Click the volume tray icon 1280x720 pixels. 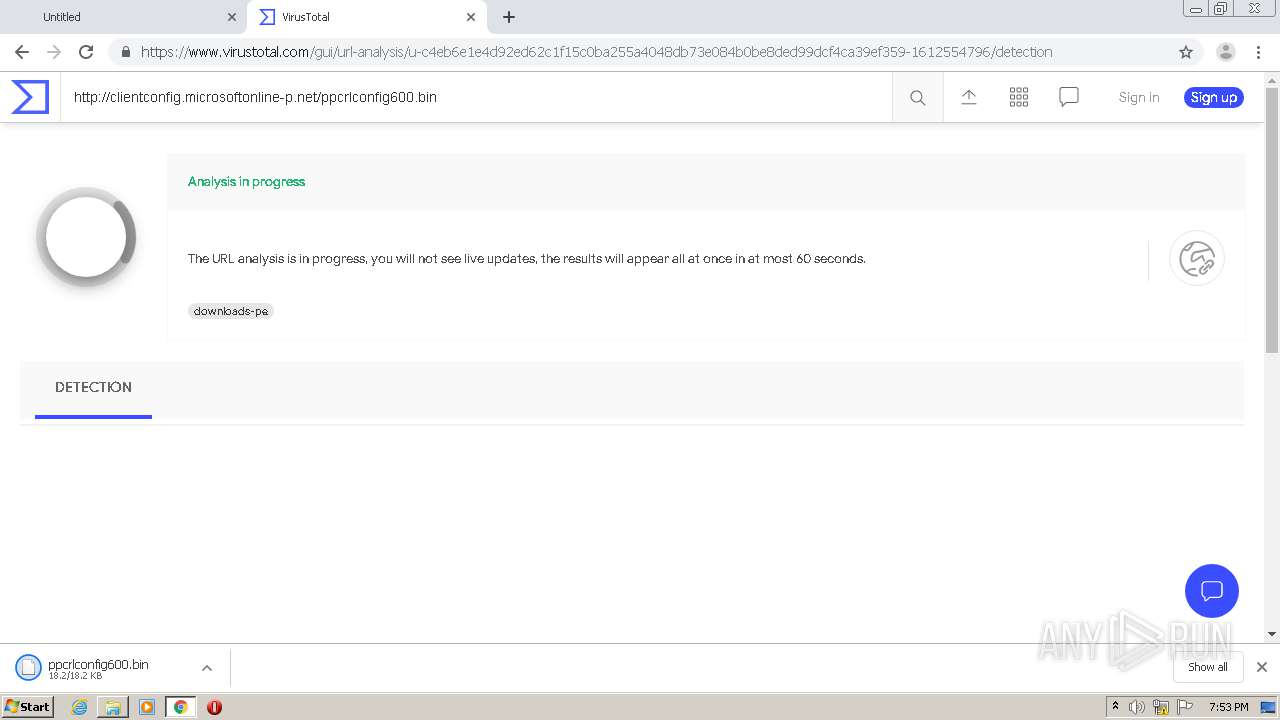tap(1137, 707)
